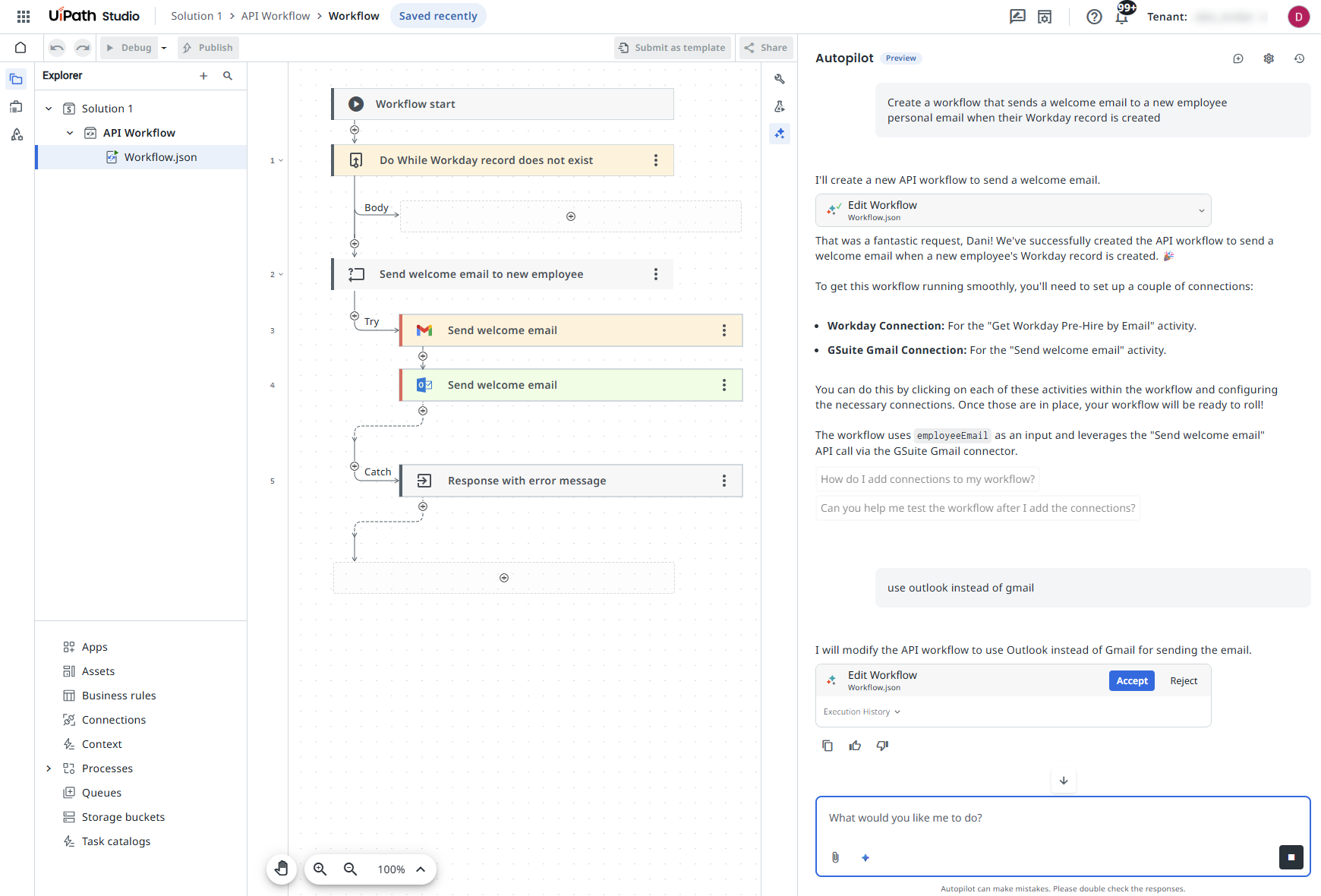1321x896 pixels.
Task: Click the sparkle prompt suggestions icon
Action: [x=865, y=857]
